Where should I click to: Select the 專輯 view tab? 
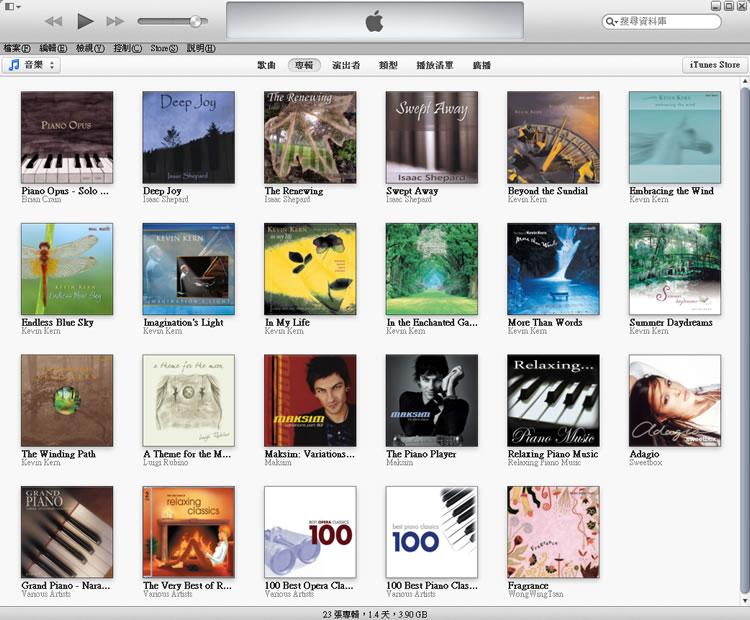pos(304,66)
